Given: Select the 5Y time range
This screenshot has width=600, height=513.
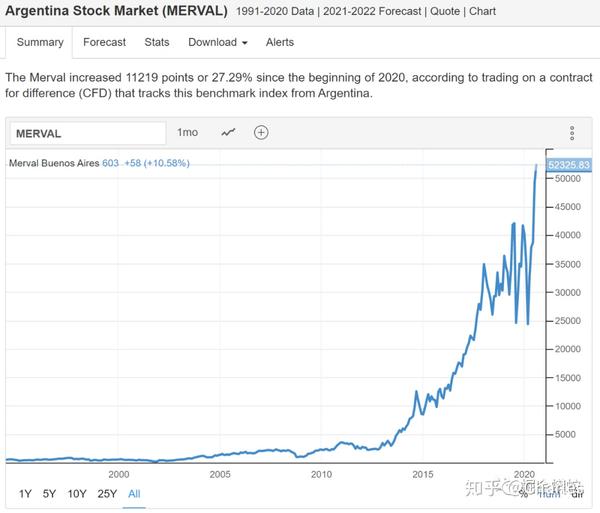Looking at the screenshot, I should [49, 493].
